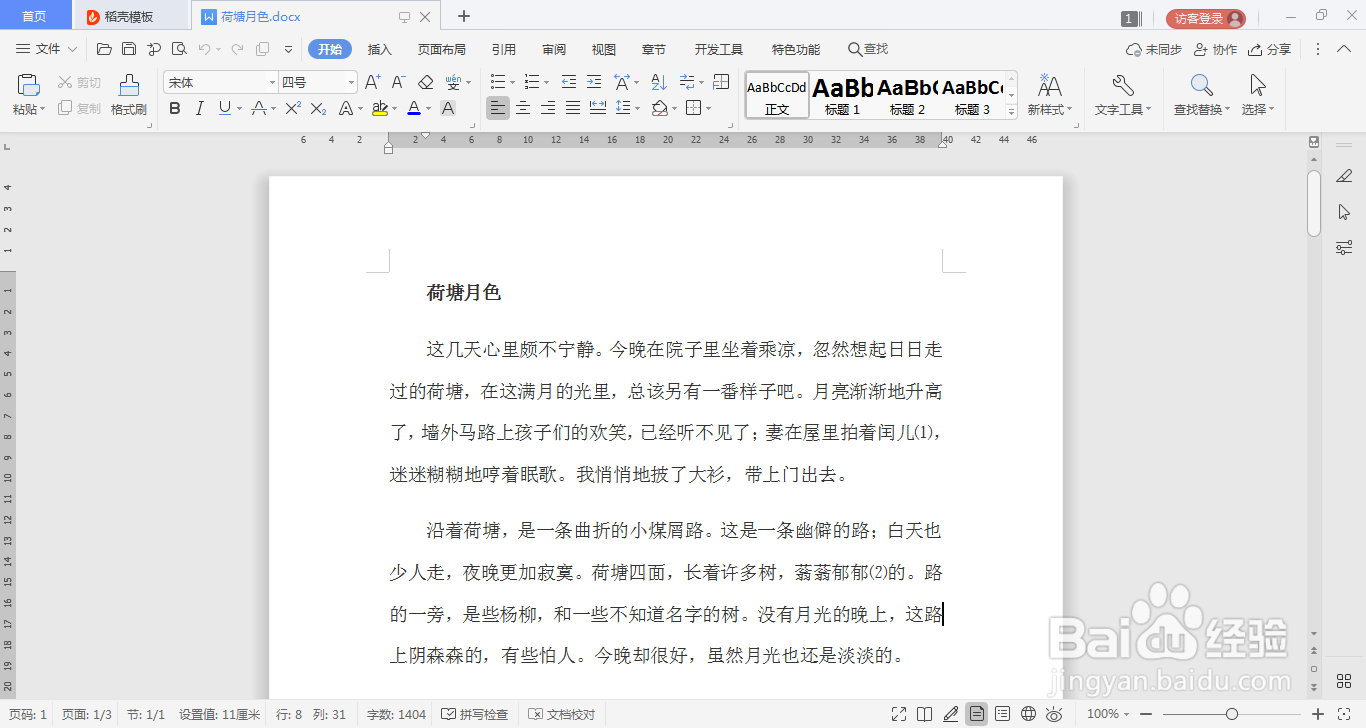The width and height of the screenshot is (1366, 728).
Task: Increase paragraph indent
Action: (595, 82)
